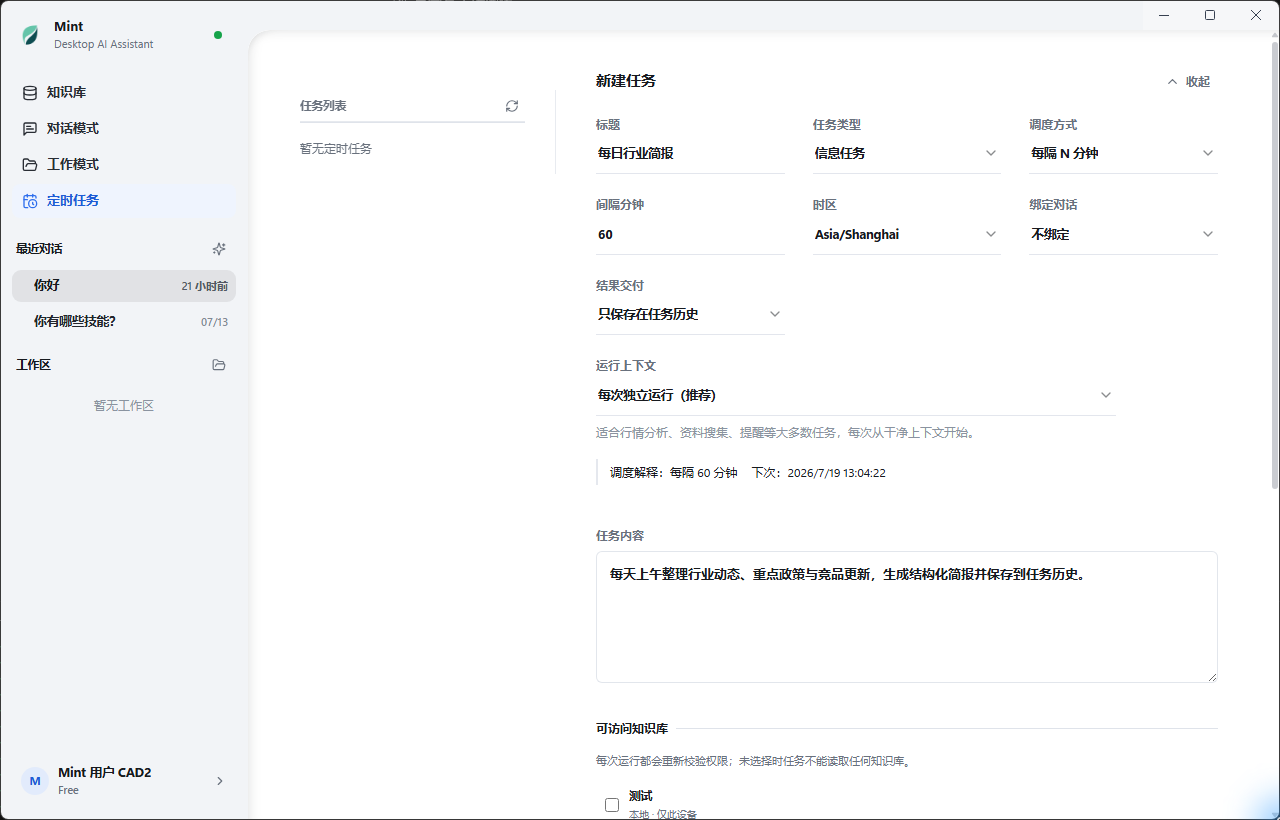The width and height of the screenshot is (1280, 820).
Task: Minimize the Mint window
Action: [x=1164, y=15]
